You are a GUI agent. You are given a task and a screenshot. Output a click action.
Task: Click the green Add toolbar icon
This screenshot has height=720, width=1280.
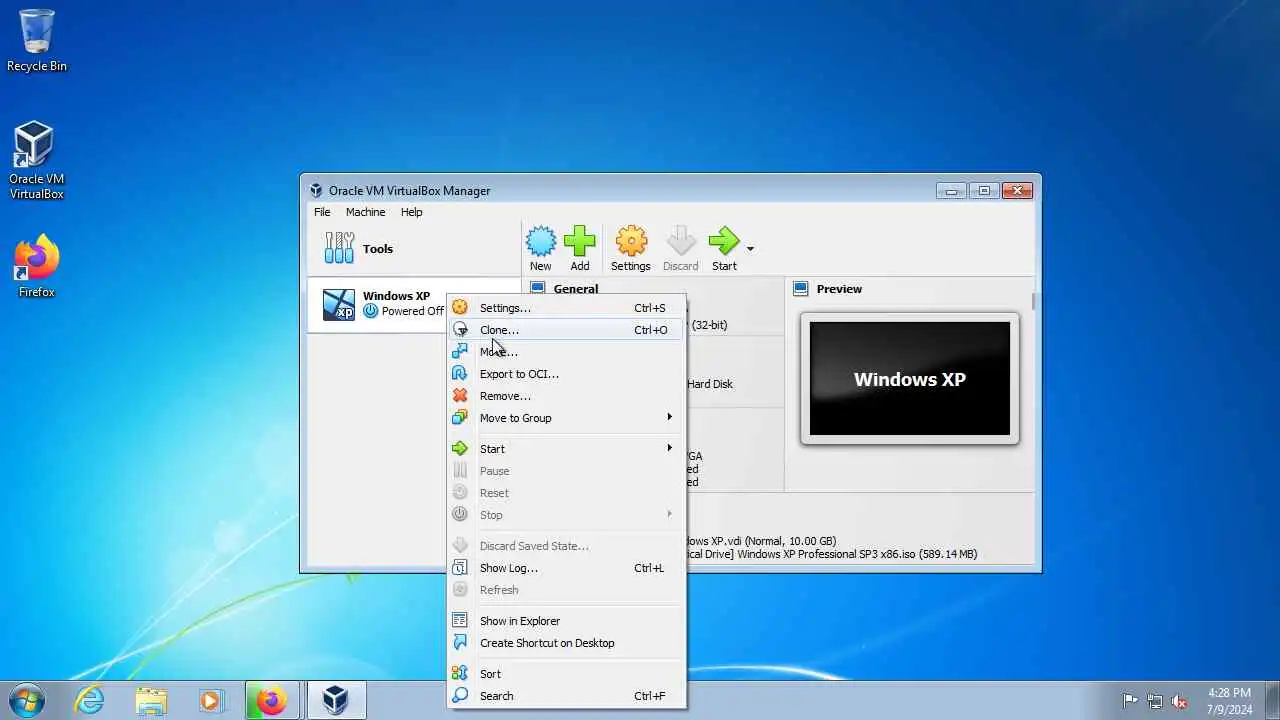(580, 248)
